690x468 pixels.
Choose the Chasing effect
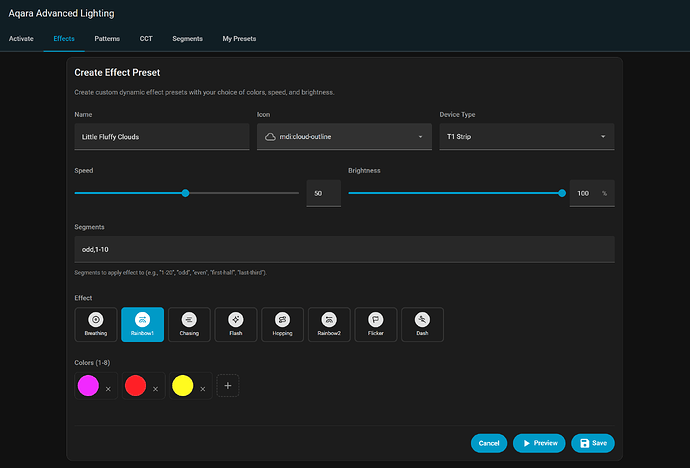point(189,323)
